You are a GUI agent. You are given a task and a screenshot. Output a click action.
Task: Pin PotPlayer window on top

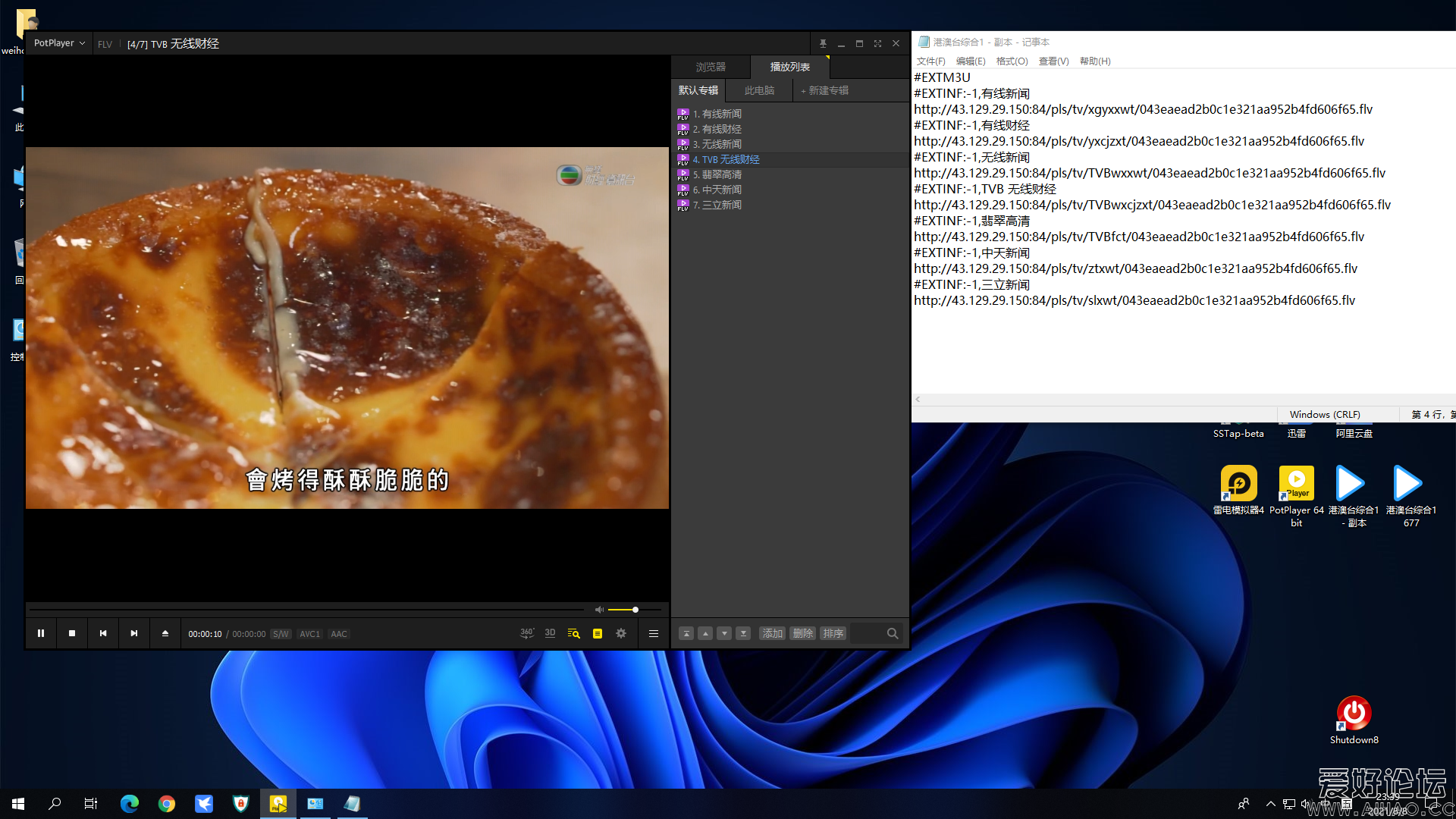click(x=823, y=44)
